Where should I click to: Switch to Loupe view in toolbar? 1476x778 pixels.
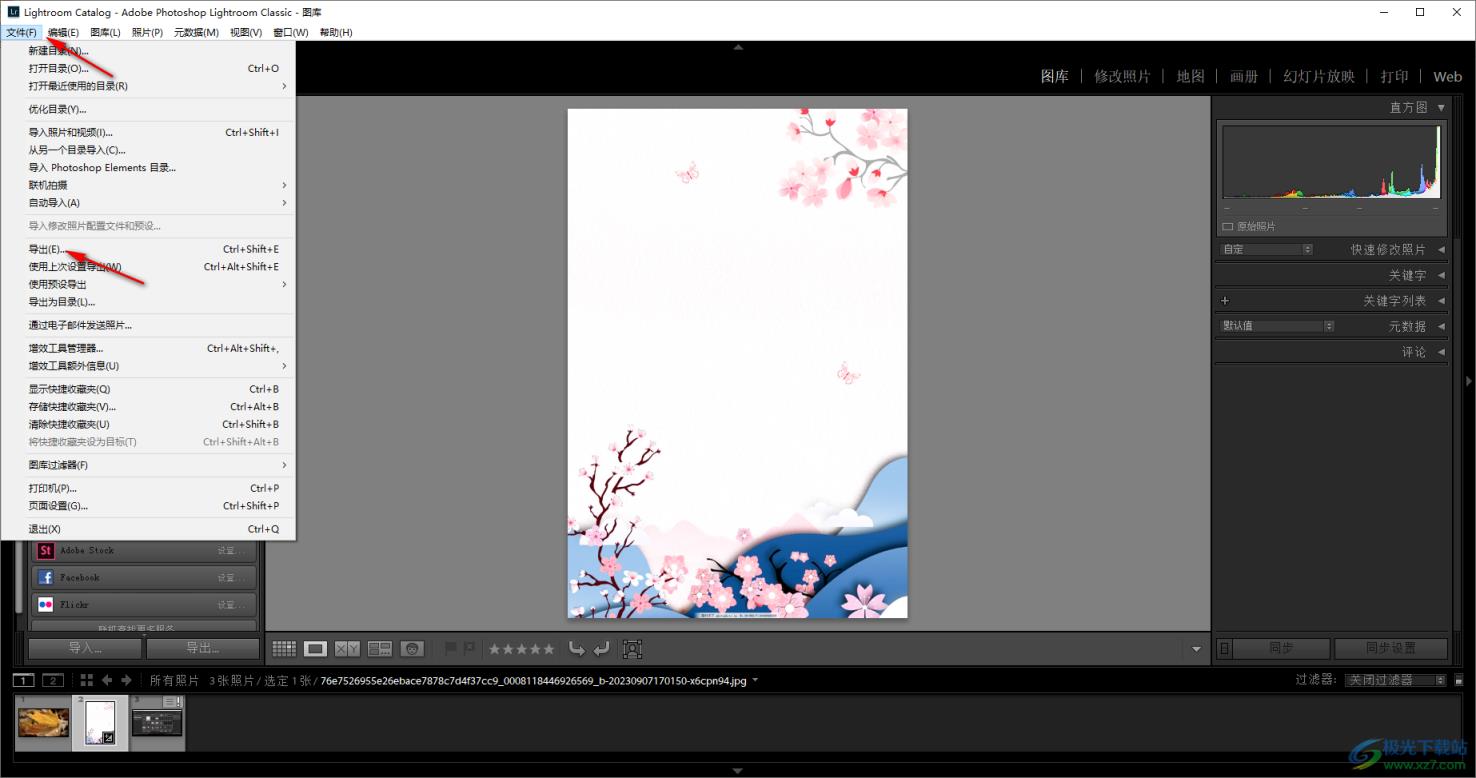point(315,649)
